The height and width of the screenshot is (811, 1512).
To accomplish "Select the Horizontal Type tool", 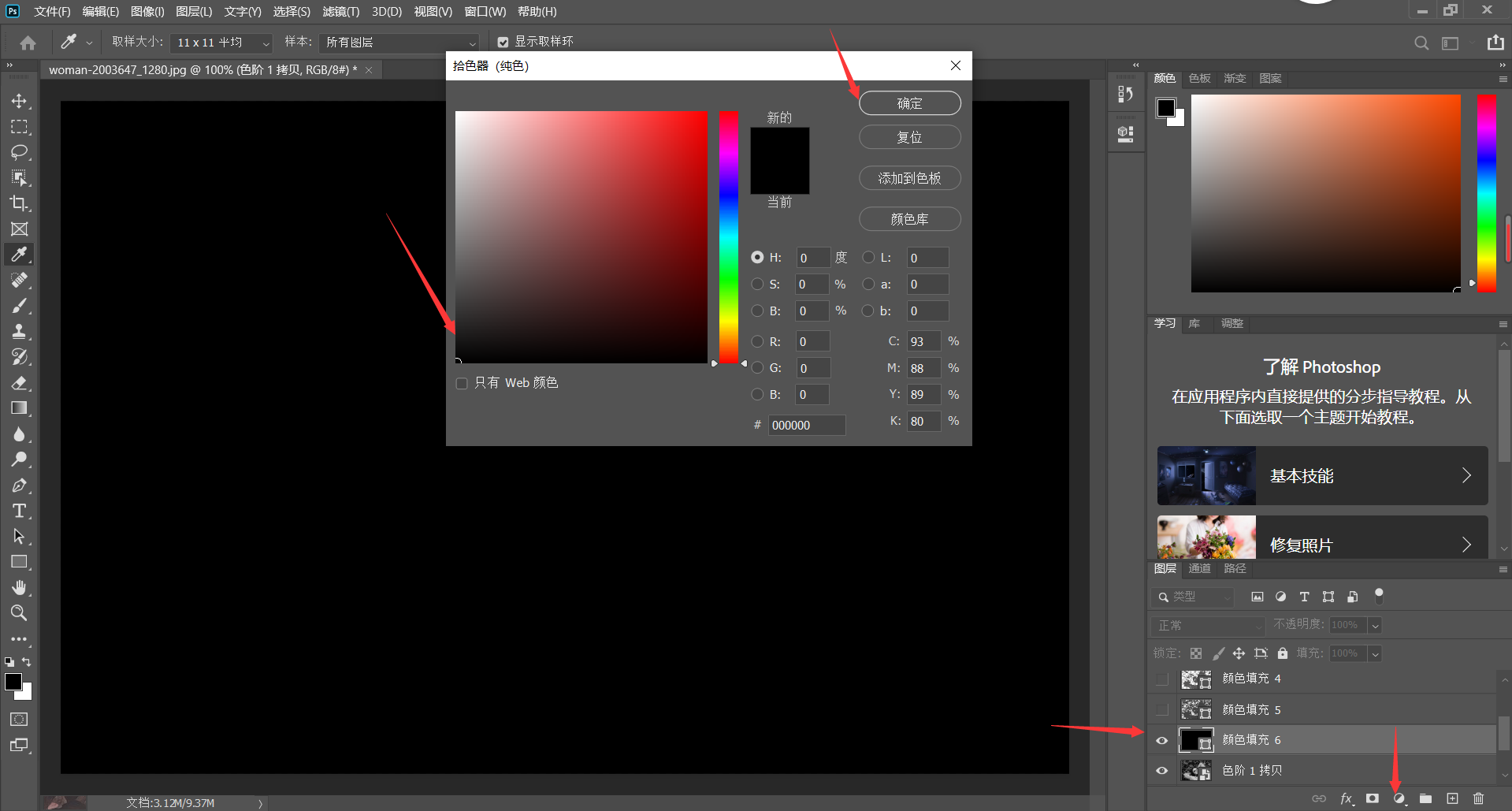I will point(19,511).
